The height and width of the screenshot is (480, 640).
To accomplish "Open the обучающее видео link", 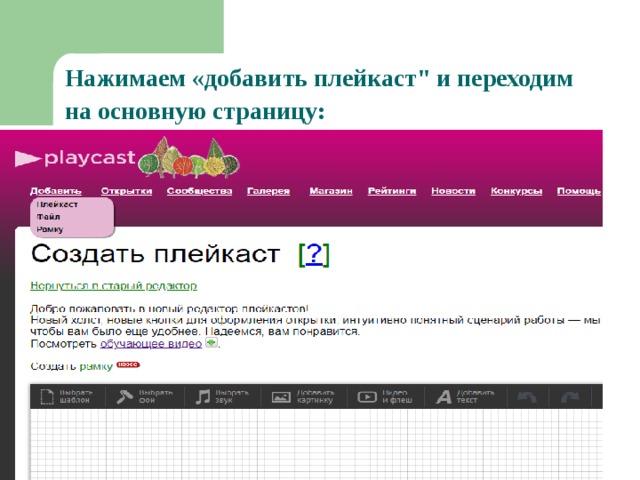I will [x=151, y=344].
